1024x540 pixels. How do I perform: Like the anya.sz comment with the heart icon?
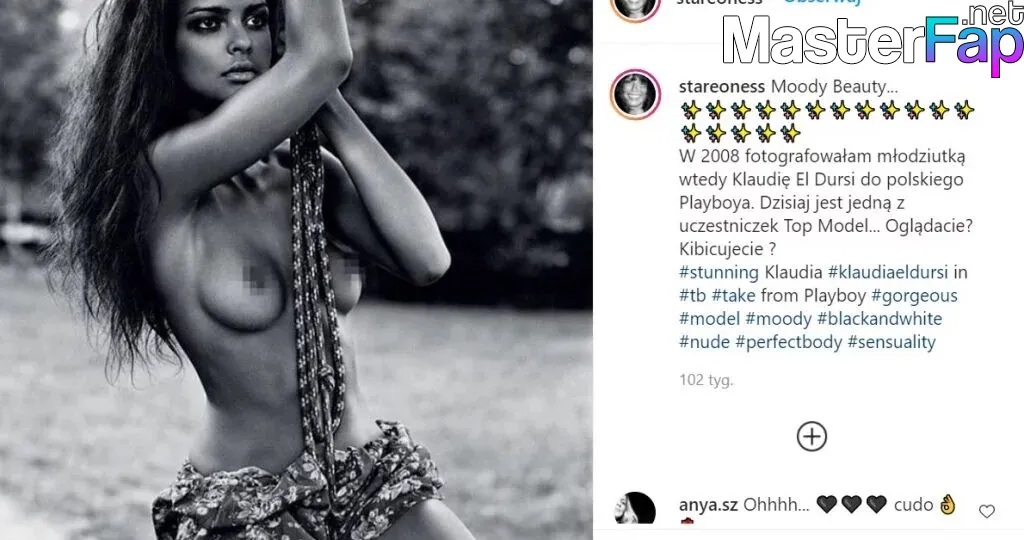986,511
